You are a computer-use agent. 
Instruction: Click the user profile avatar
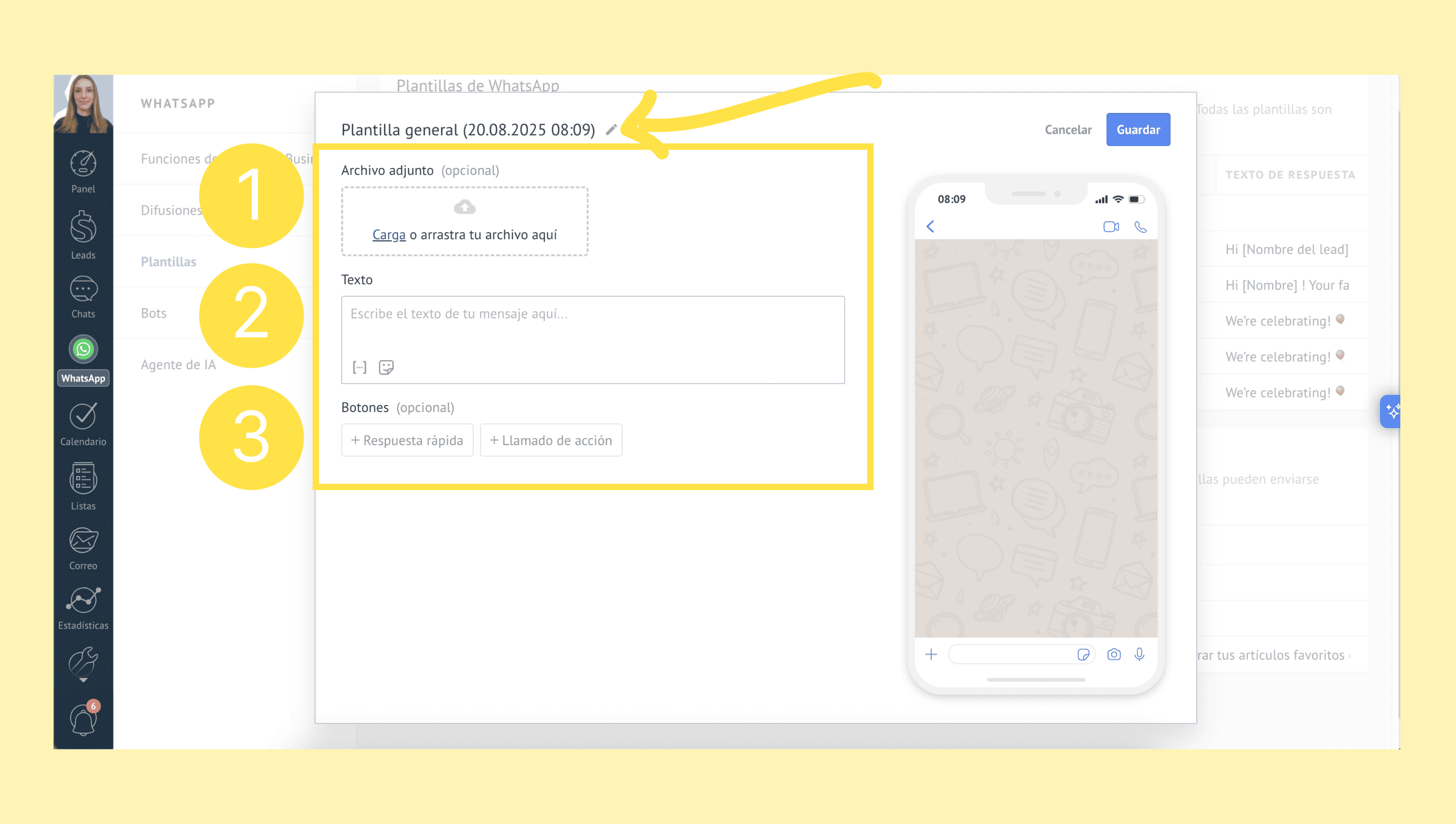pyautogui.click(x=83, y=104)
